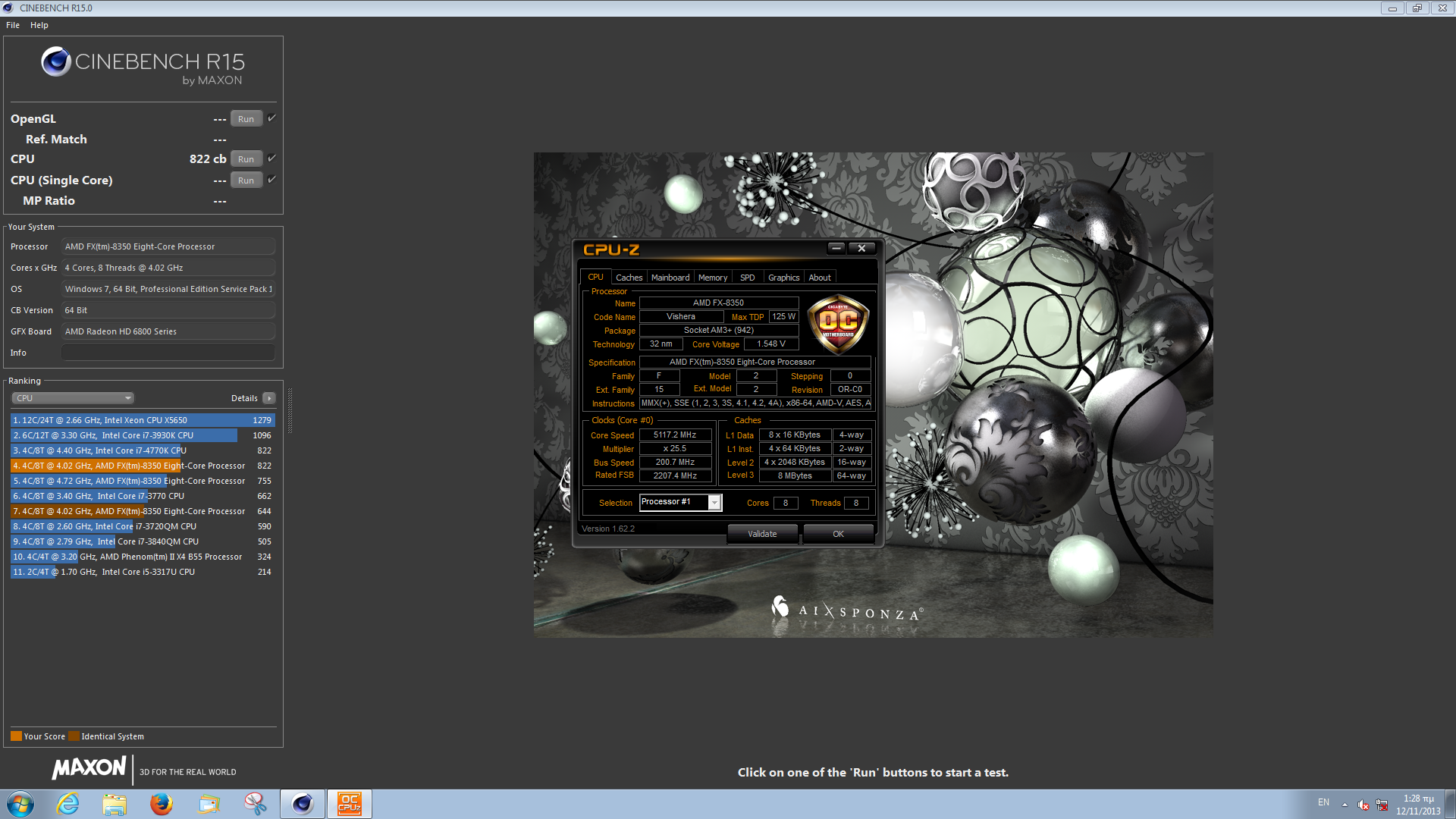Open the CPU ranking dropdown
Screen dimensions: 1456x819
pos(73,398)
